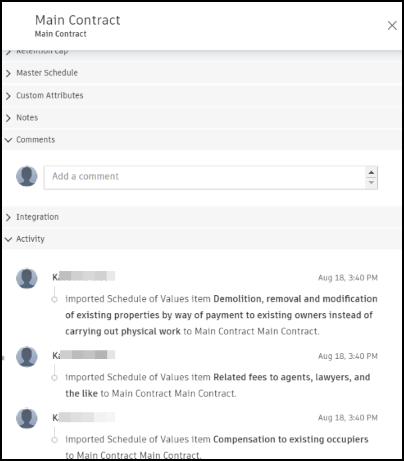
Task: Close the Main Contract panel
Action: click(x=392, y=25)
